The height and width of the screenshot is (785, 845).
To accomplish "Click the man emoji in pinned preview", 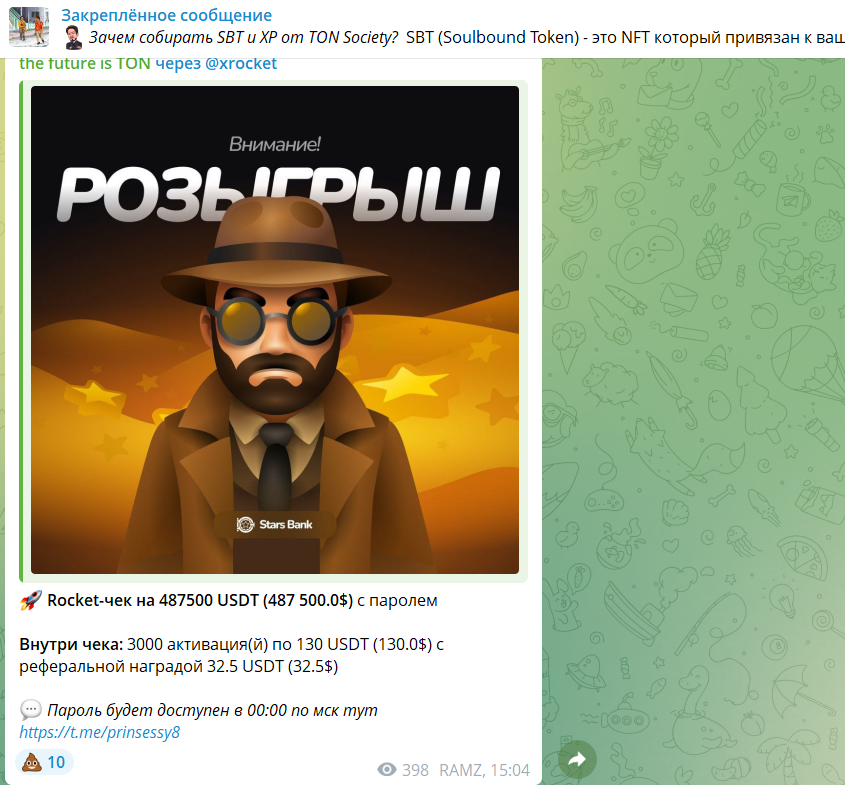I will click(x=73, y=38).
